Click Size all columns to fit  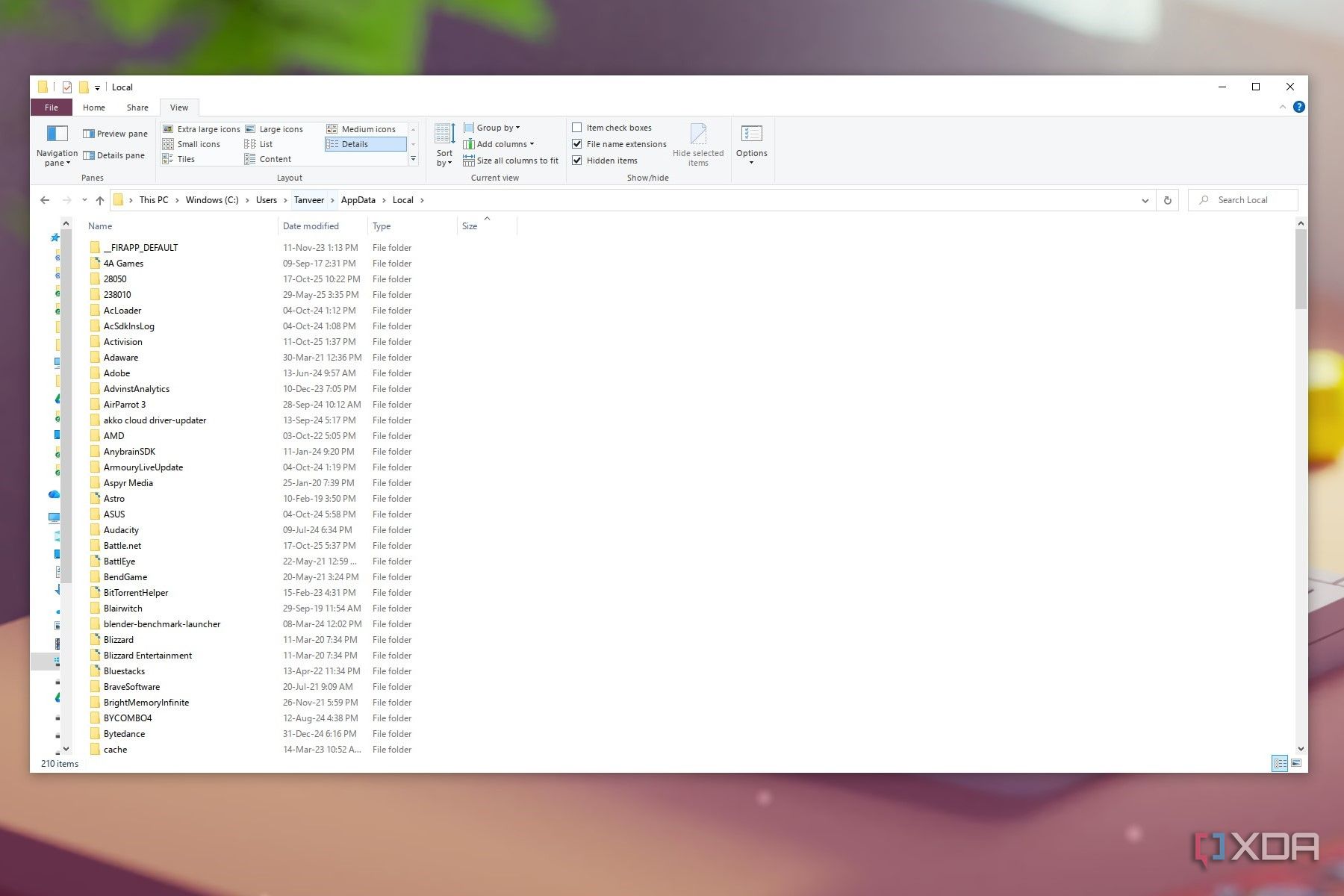coord(511,161)
